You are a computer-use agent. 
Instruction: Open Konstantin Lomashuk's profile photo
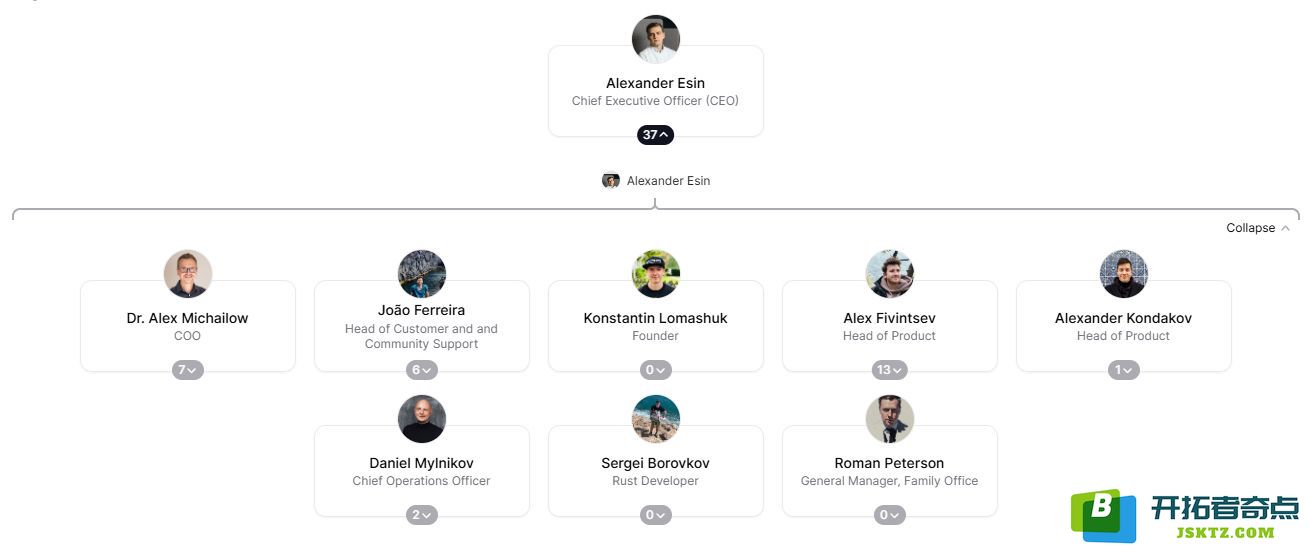(x=656, y=274)
